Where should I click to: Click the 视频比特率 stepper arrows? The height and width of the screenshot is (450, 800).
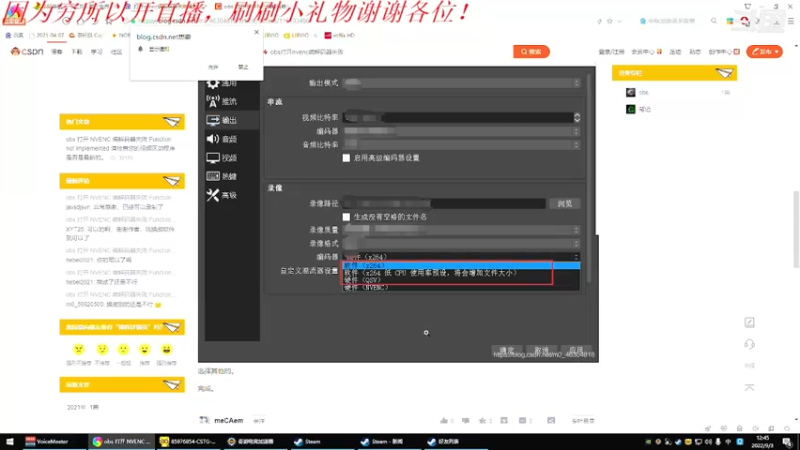577,117
